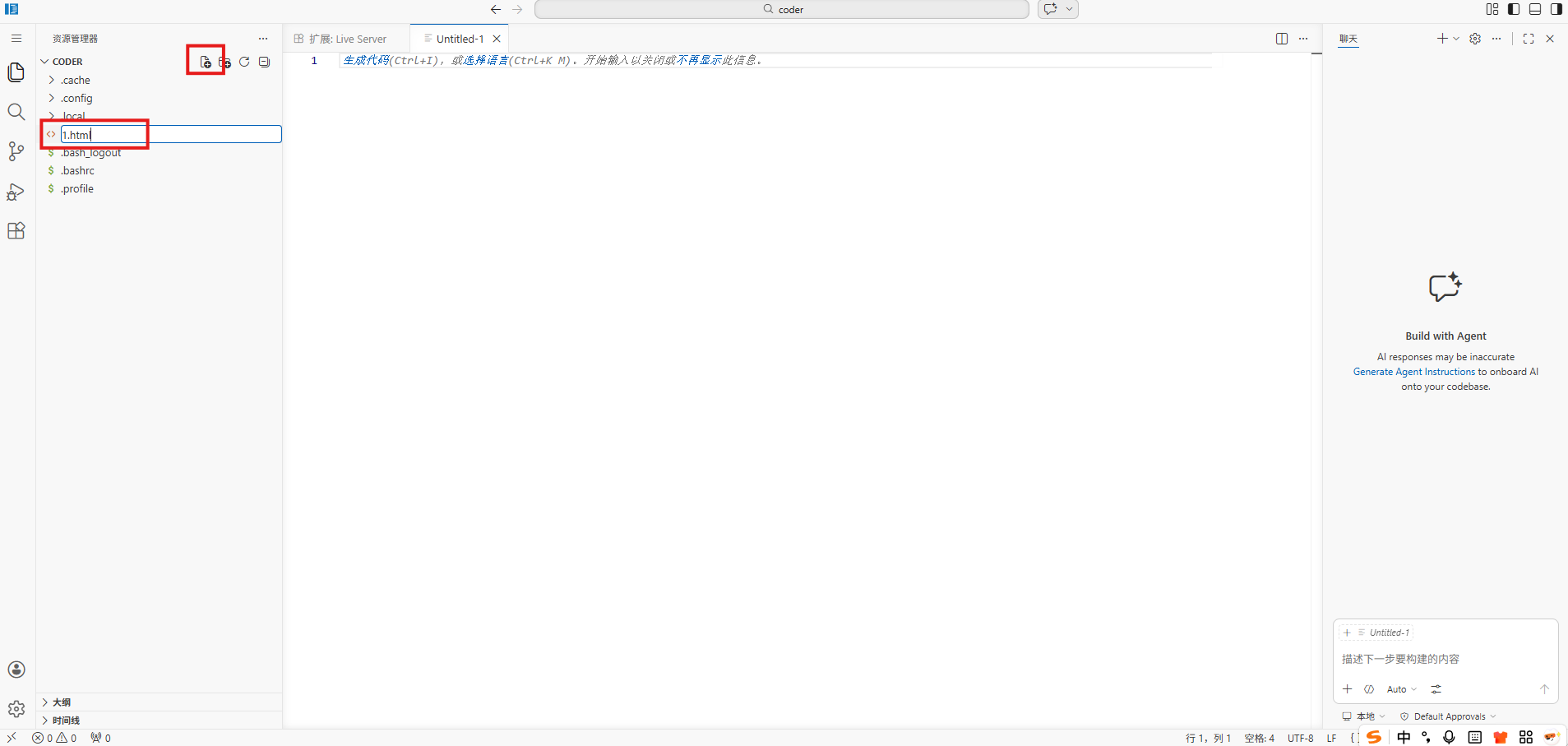
Task: Toggle the secondary side bar visibility
Action: point(1556,9)
